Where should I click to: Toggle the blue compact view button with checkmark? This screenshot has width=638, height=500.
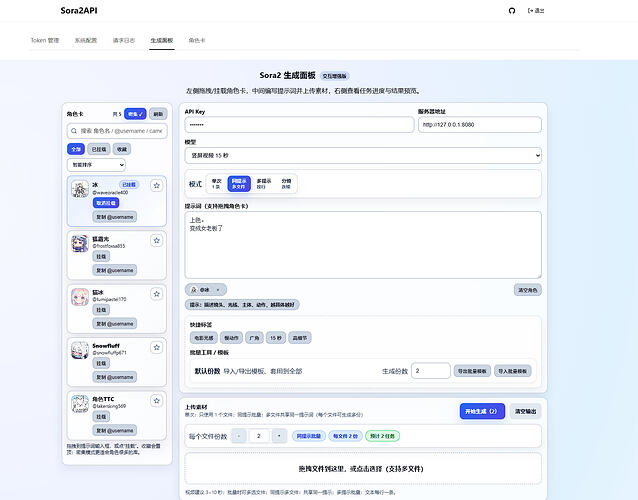point(135,114)
